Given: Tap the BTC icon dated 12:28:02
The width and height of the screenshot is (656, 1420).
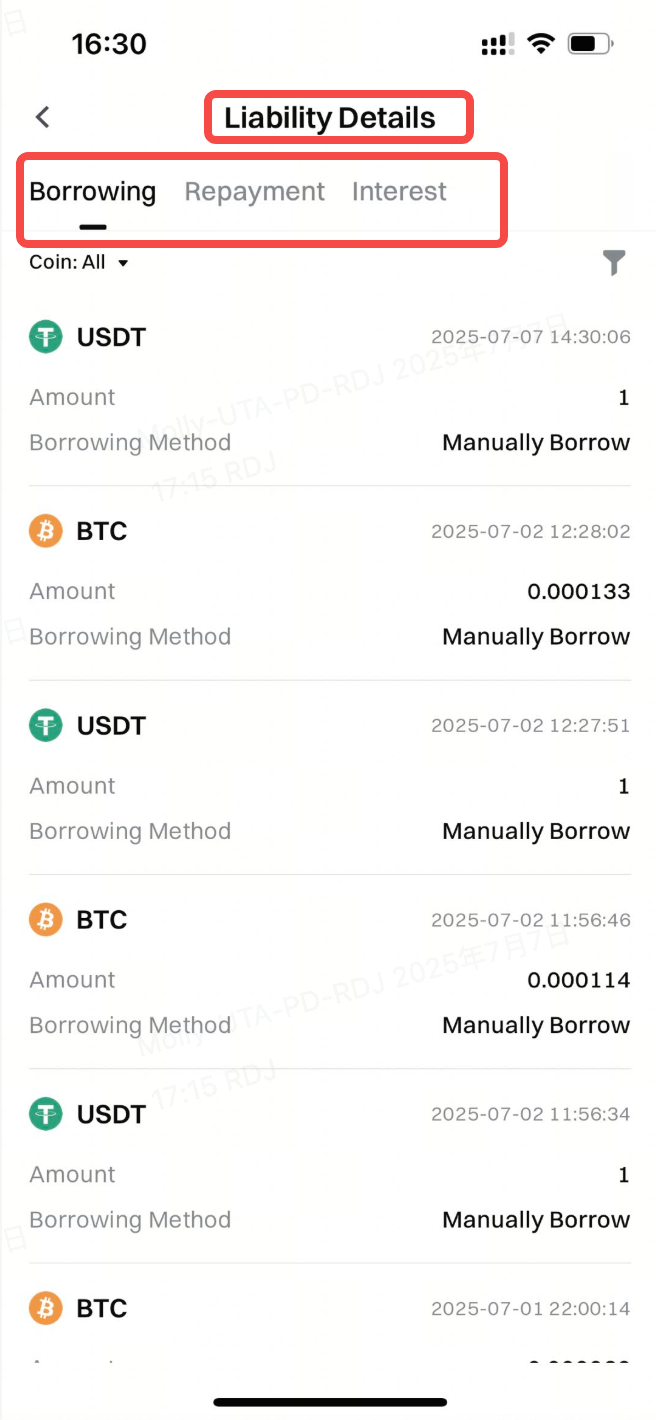Looking at the screenshot, I should [45, 531].
